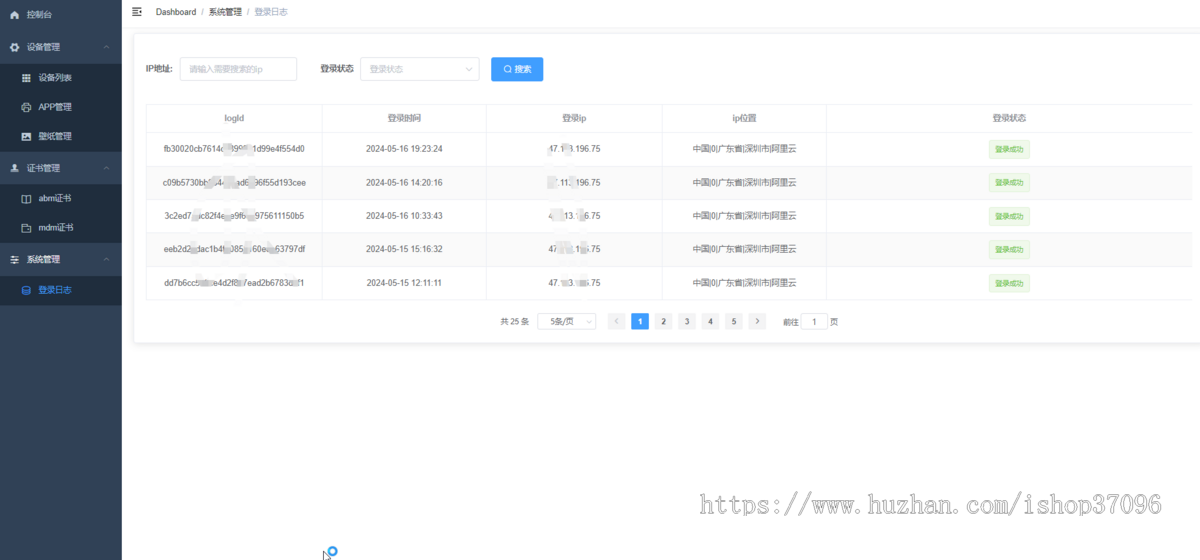Screen dimensions: 1200x560
Task: Click 登录成功 tag in 15:16:32 row
Action: pyautogui.click(x=1009, y=250)
